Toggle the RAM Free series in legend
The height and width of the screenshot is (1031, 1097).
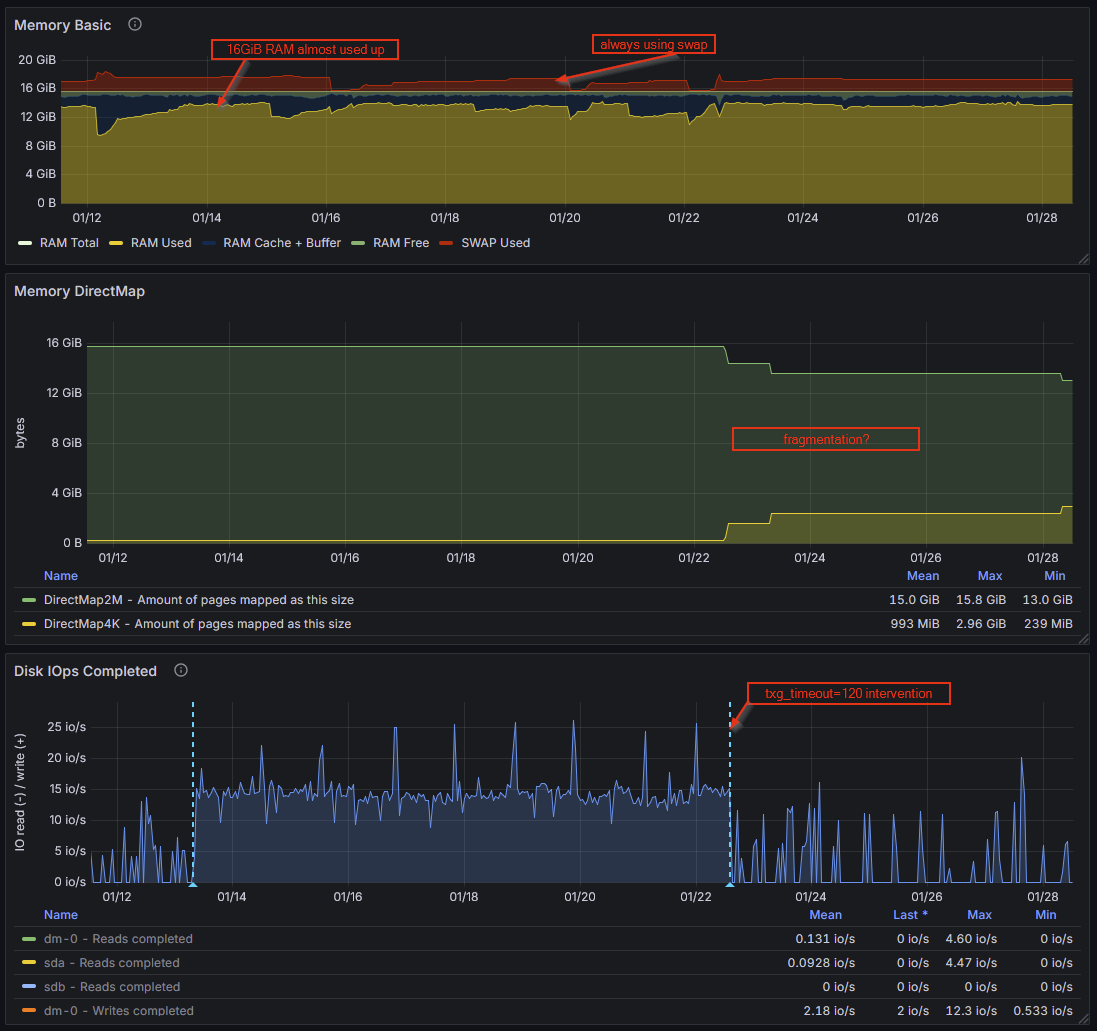[x=401, y=243]
